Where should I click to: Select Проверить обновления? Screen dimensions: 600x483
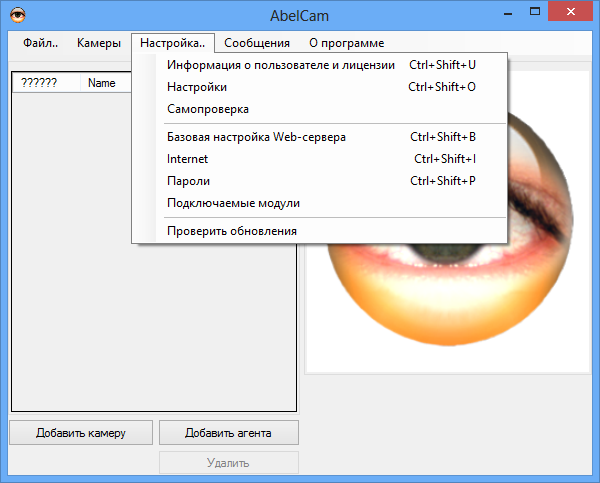(320, 231)
